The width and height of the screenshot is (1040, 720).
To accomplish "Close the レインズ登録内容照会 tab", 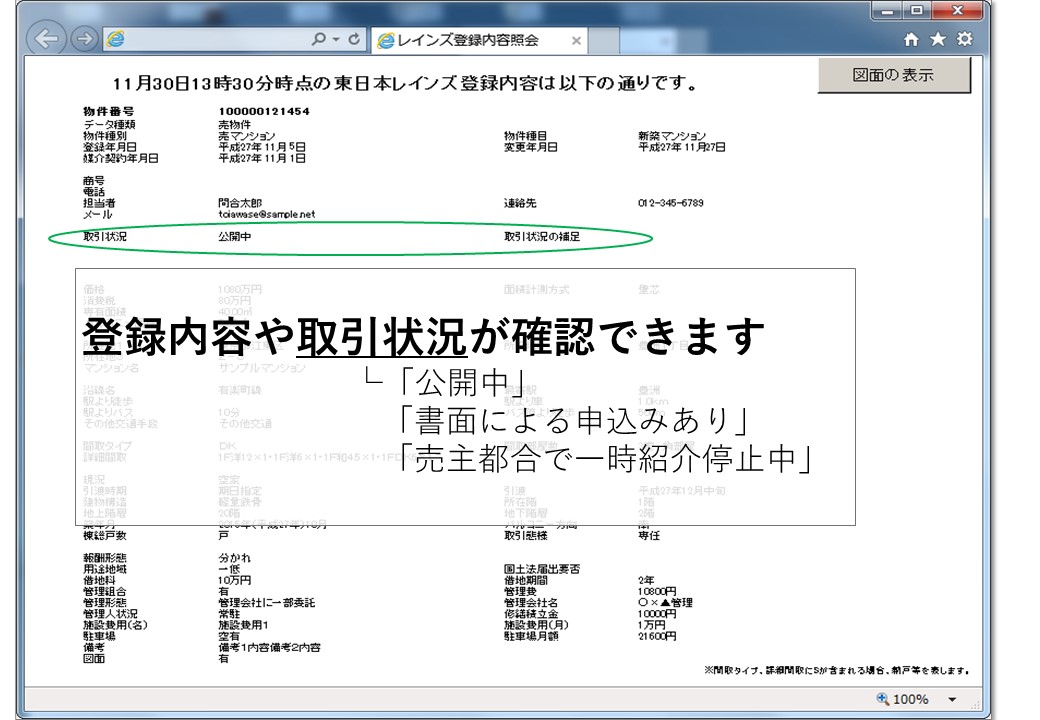I will [x=576, y=41].
